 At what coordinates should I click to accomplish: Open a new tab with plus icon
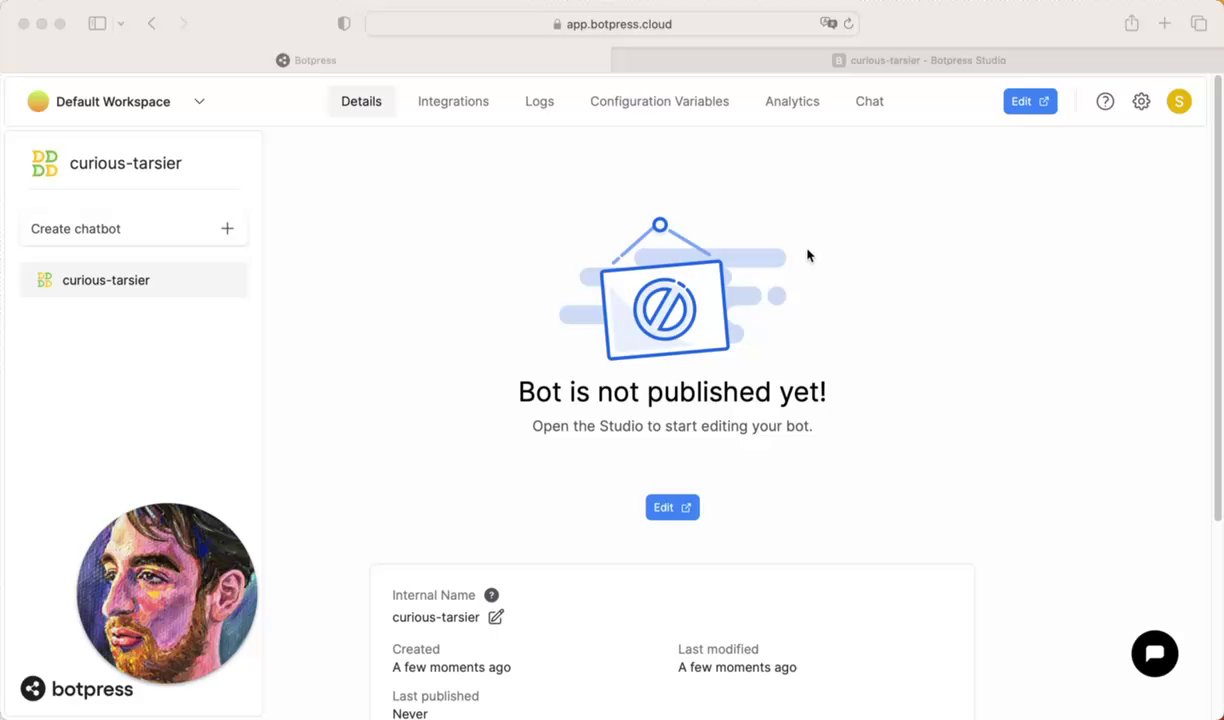[1164, 23]
